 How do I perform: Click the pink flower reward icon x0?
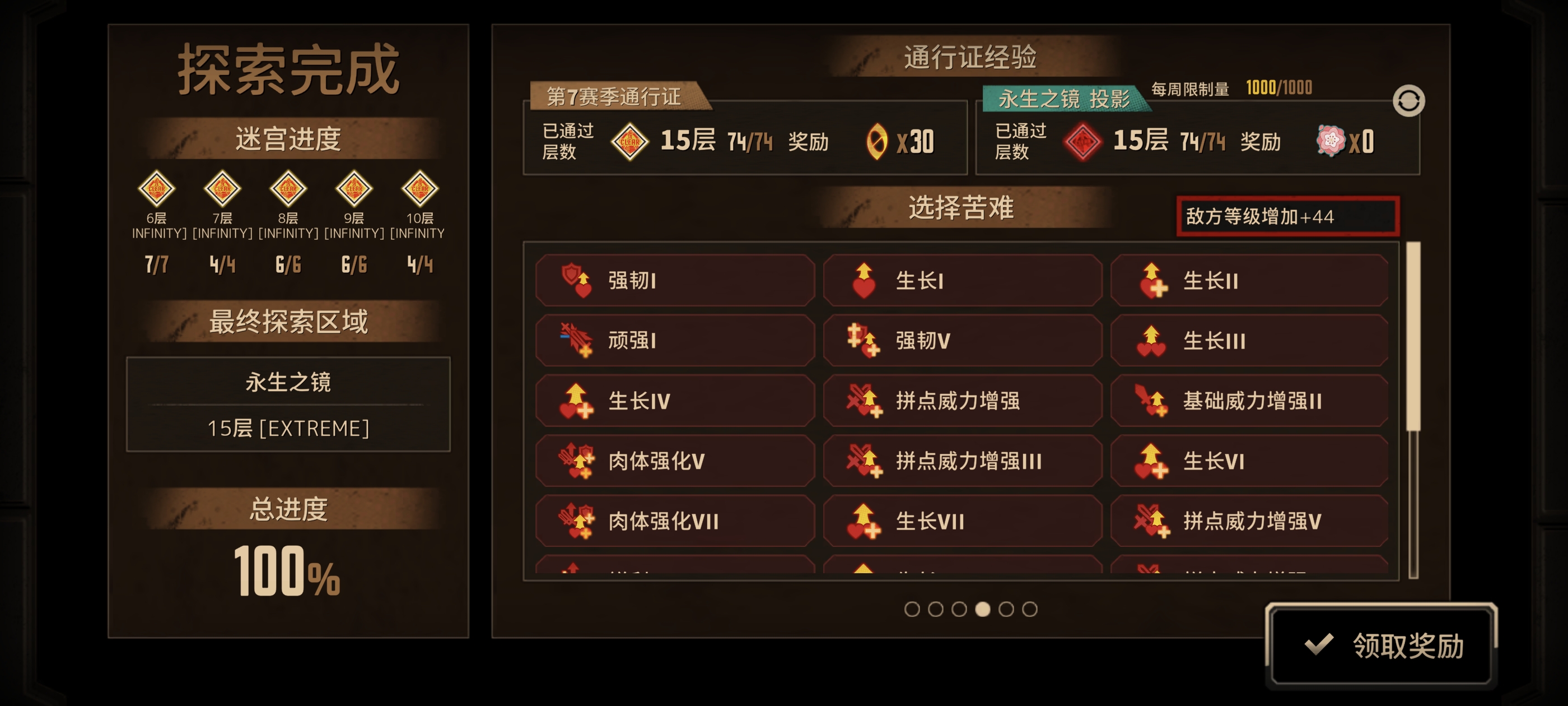coord(1331,141)
